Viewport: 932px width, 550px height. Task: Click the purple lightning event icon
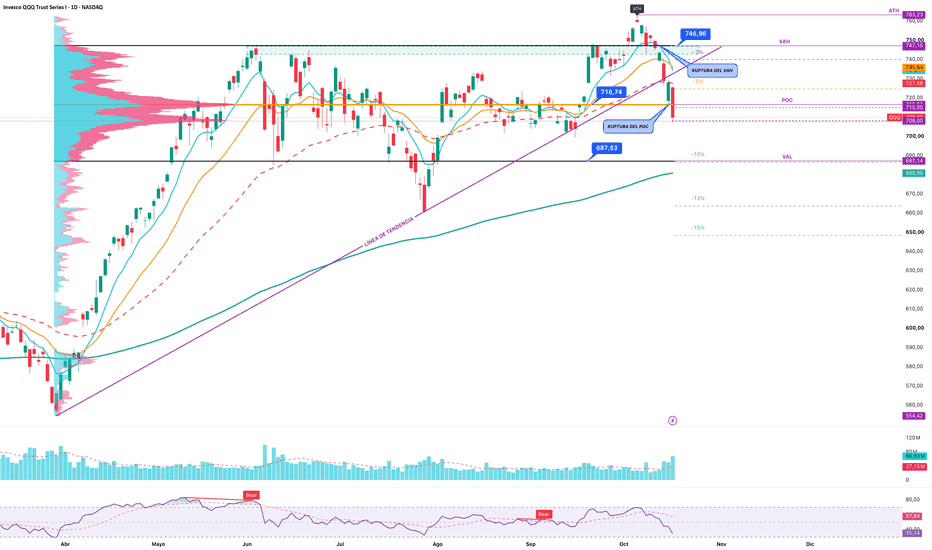coord(672,420)
